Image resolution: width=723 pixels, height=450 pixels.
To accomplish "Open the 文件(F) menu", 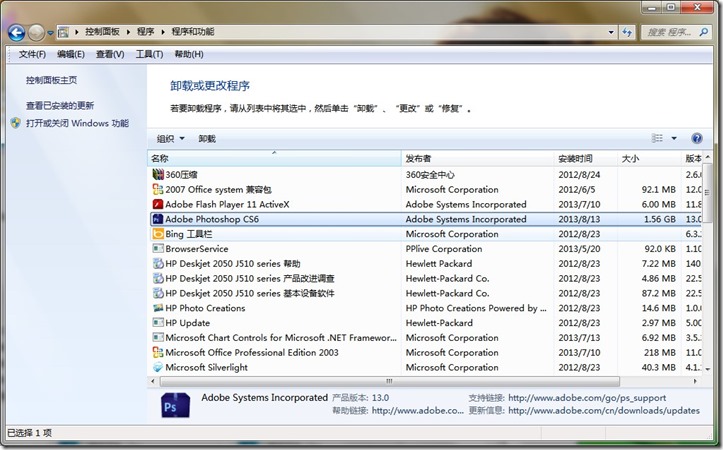I will (32, 54).
